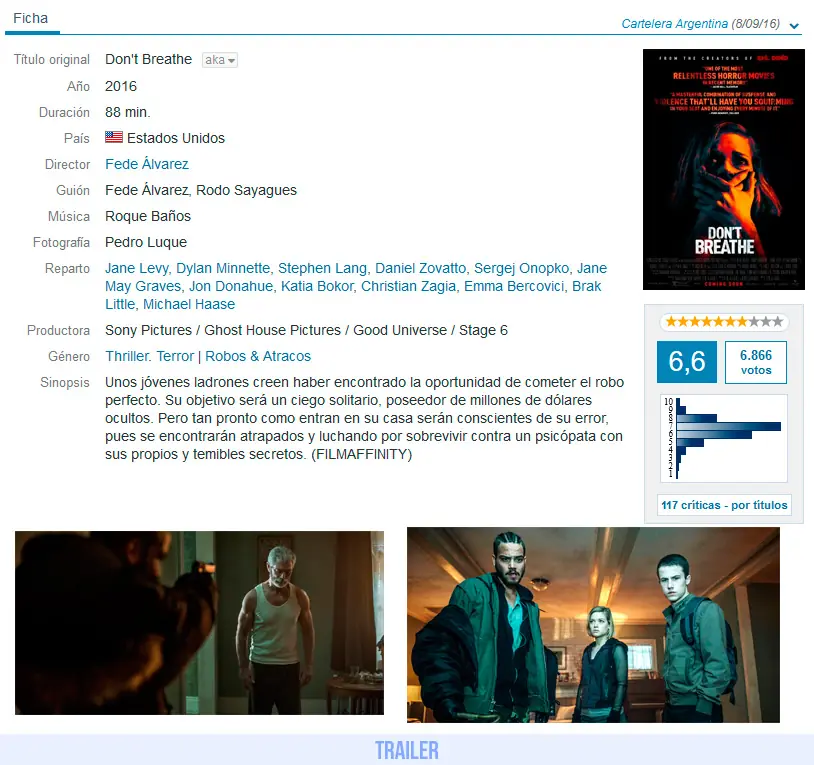Open the 6.866 votos box
This screenshot has height=765, width=814.
click(756, 362)
